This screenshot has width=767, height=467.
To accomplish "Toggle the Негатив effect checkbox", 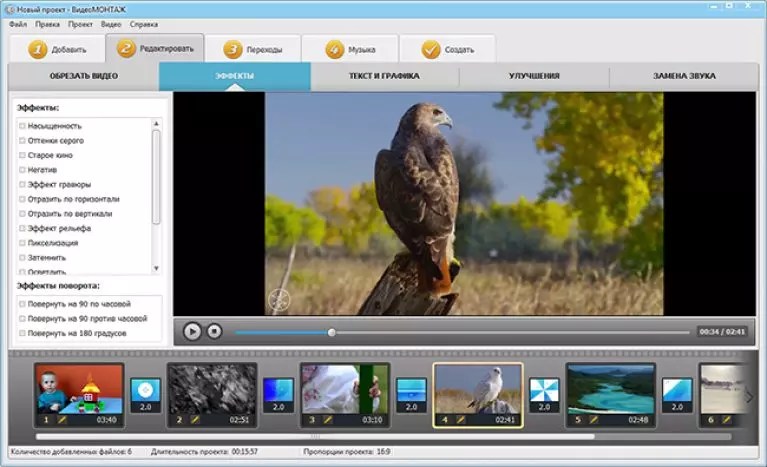I will (22, 170).
